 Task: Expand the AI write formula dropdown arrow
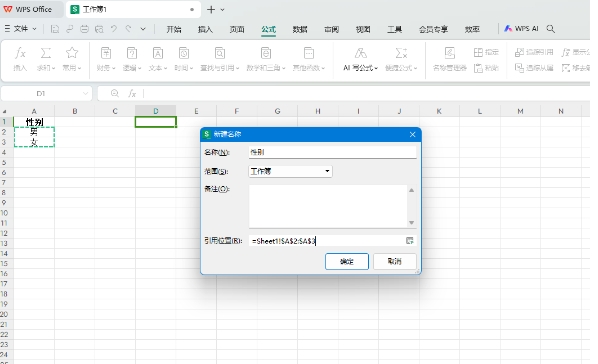(x=376, y=68)
